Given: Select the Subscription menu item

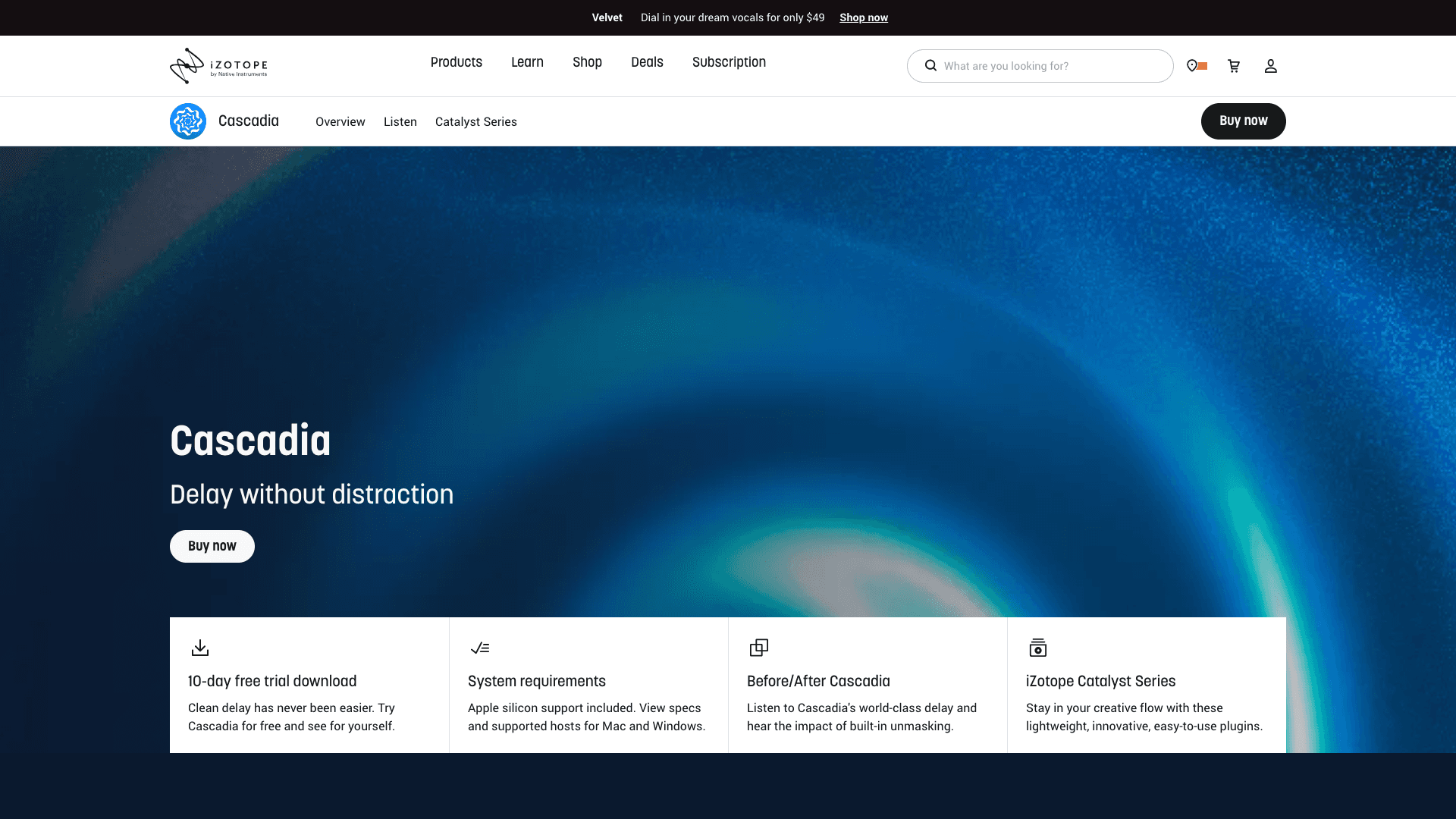Looking at the screenshot, I should pyautogui.click(x=729, y=62).
